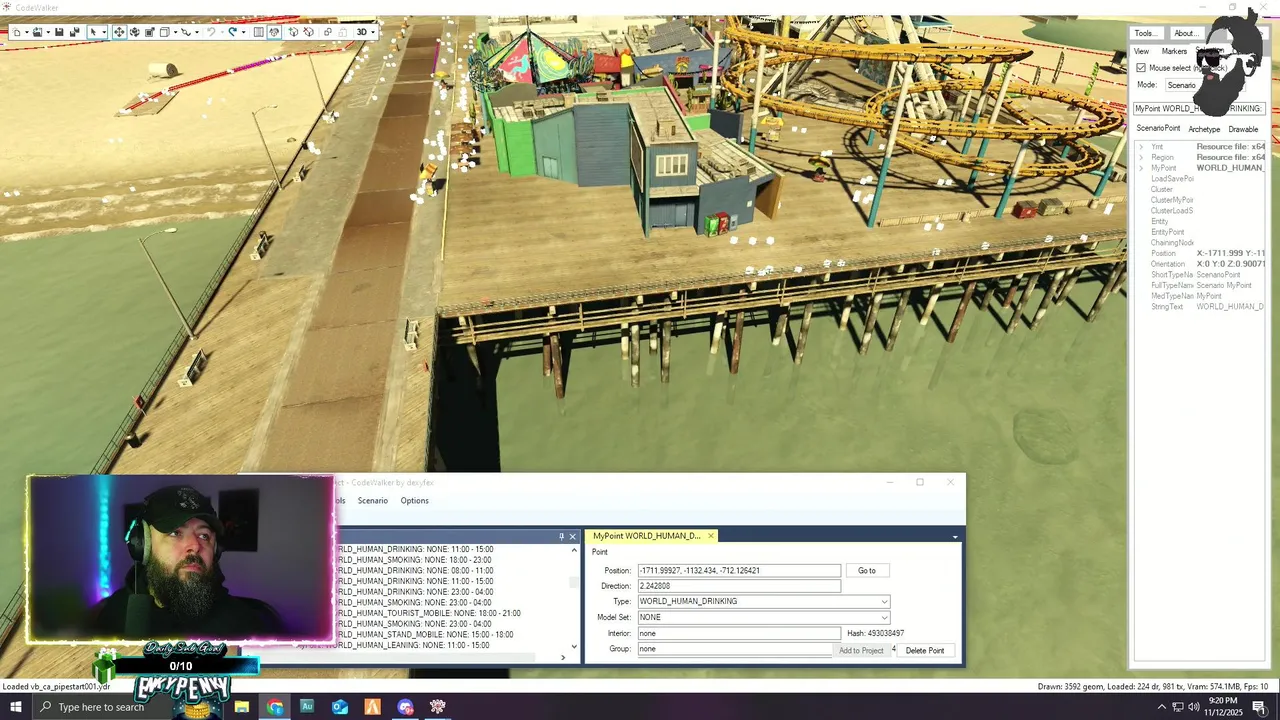Close the project list panel

(572, 536)
